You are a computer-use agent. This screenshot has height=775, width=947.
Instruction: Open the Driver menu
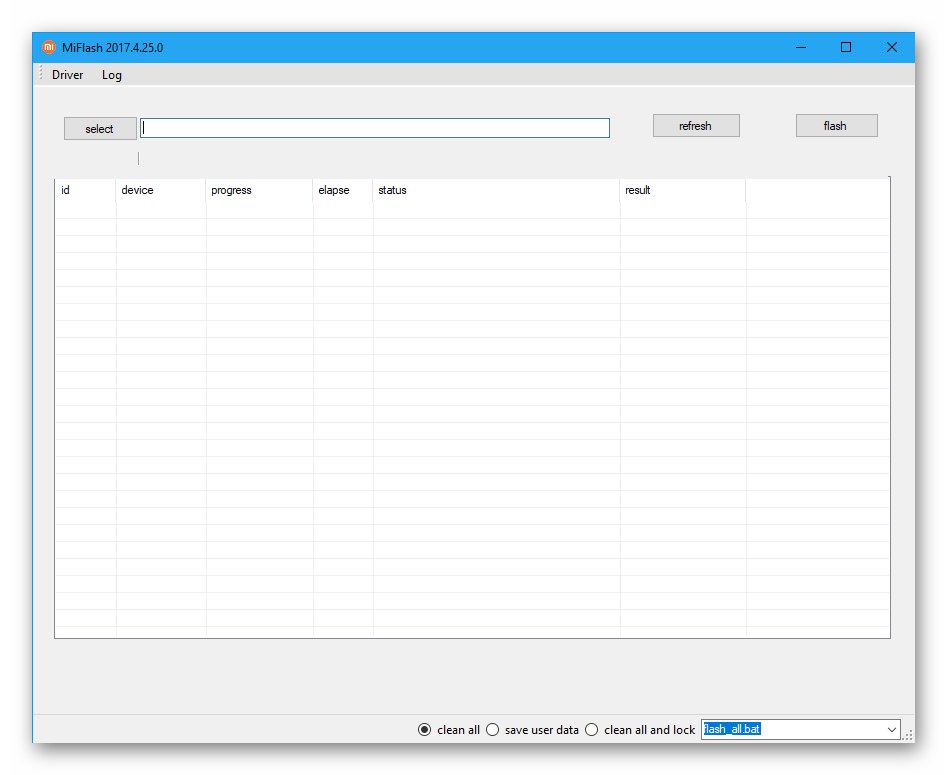point(68,75)
